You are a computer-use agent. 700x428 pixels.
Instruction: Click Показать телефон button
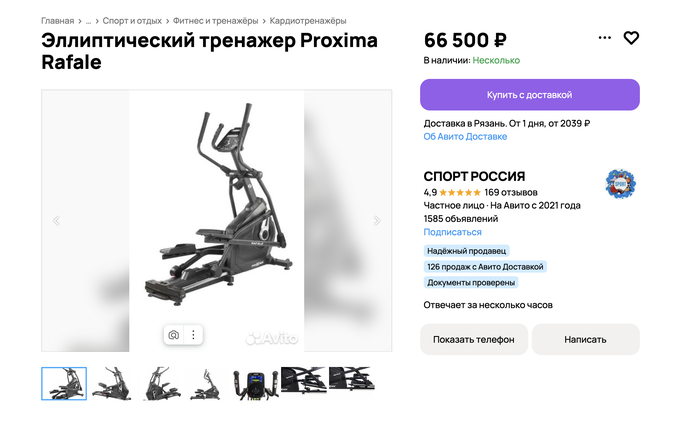click(x=474, y=340)
